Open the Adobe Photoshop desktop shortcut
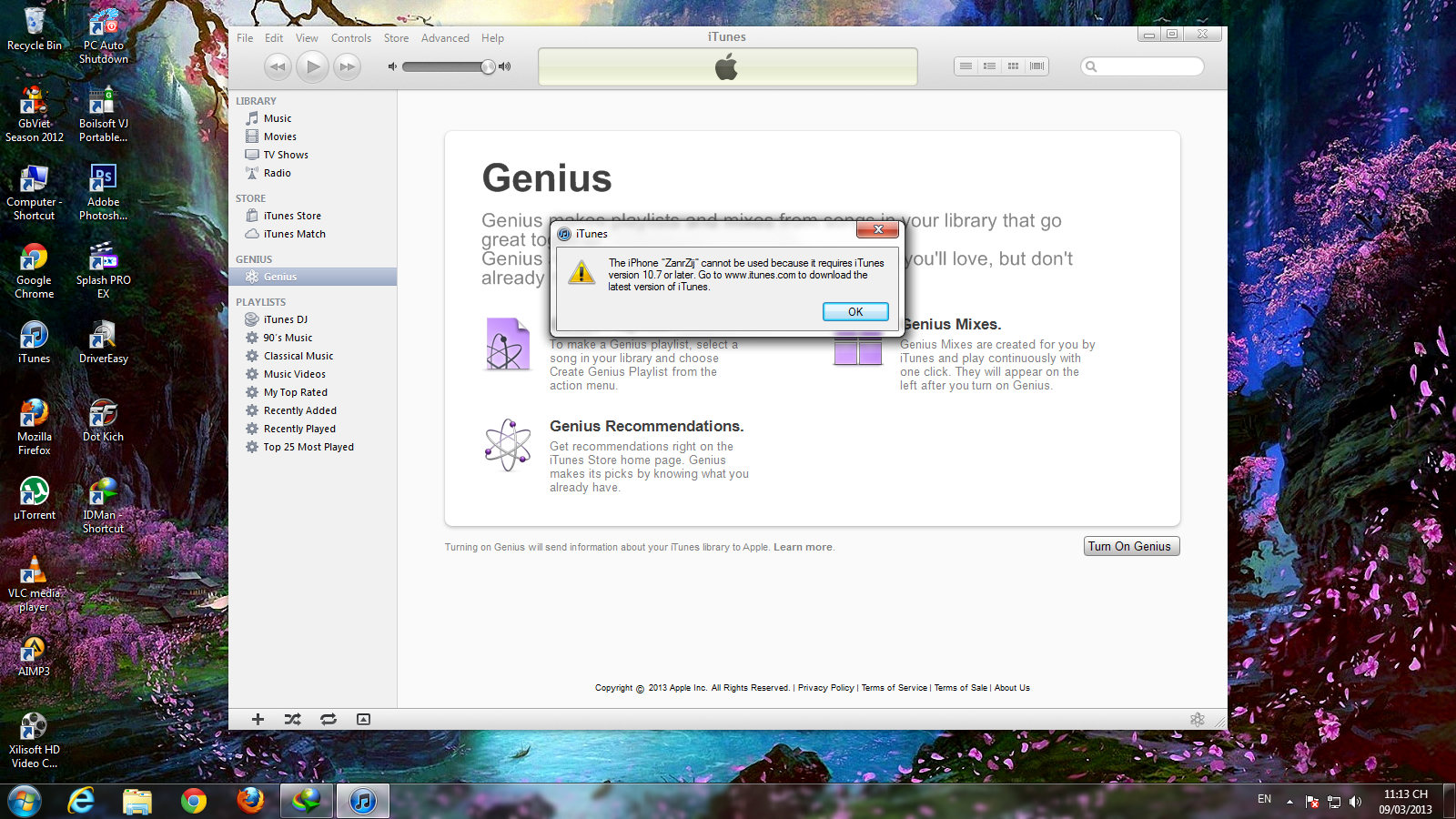The width and height of the screenshot is (1456, 819). click(103, 192)
